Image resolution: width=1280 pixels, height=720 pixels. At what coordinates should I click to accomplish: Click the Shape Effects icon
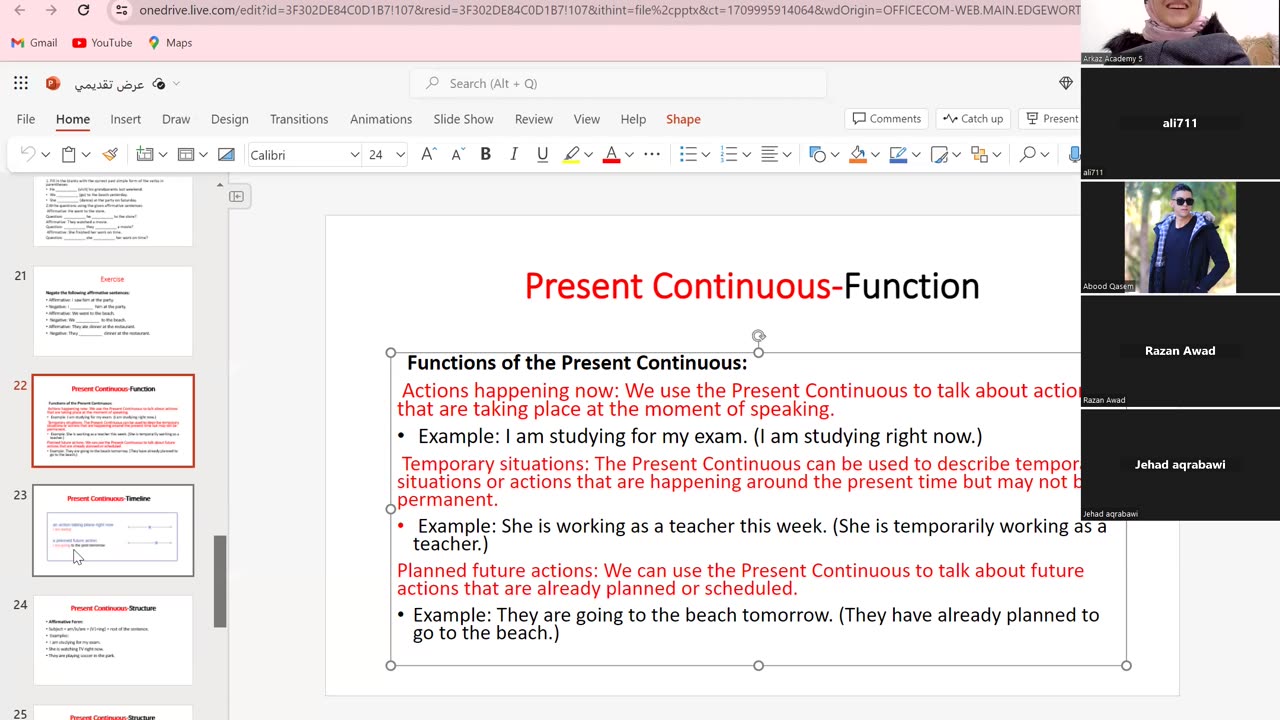pos(938,154)
